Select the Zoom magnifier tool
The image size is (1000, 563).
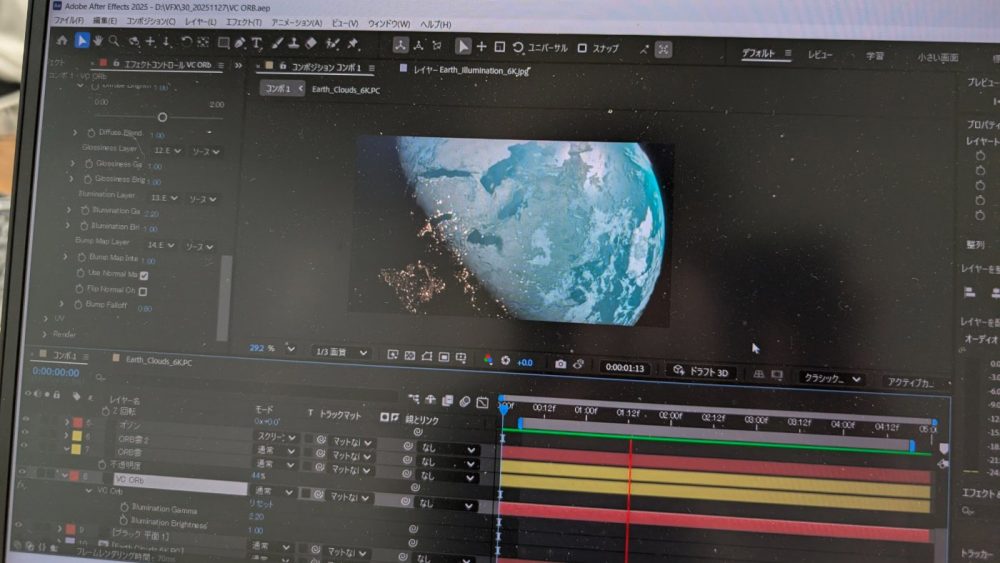(114, 41)
